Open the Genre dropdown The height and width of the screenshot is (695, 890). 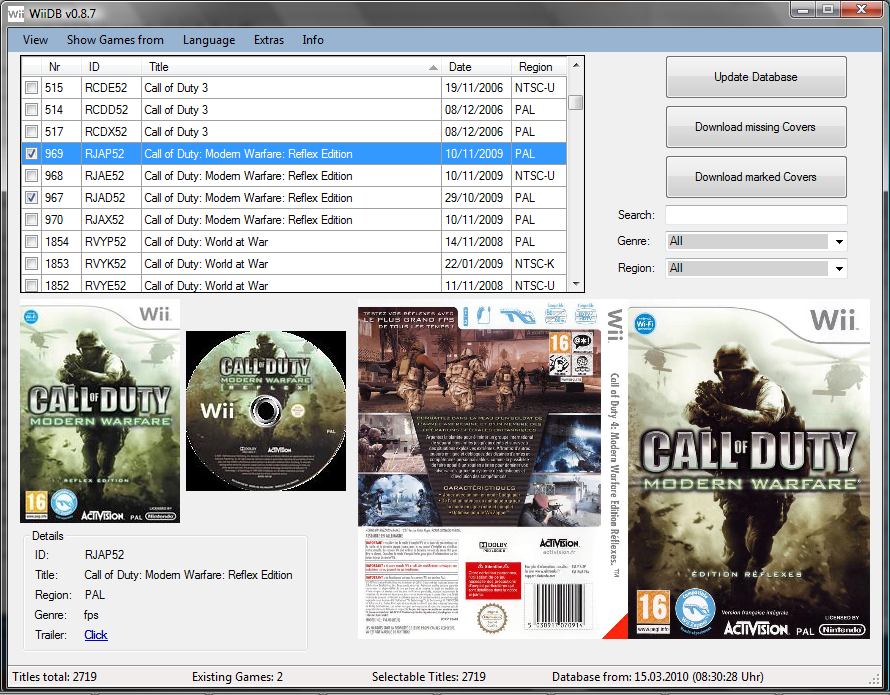pos(839,242)
